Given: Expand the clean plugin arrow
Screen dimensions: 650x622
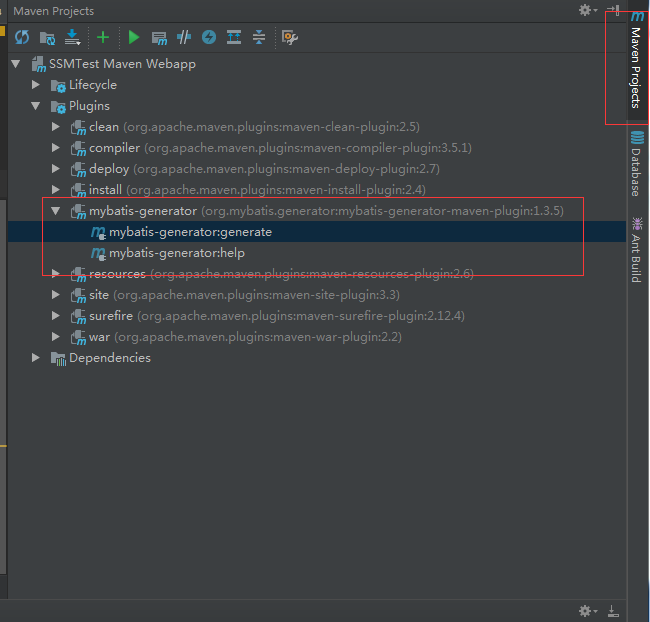Looking at the screenshot, I should tap(56, 126).
